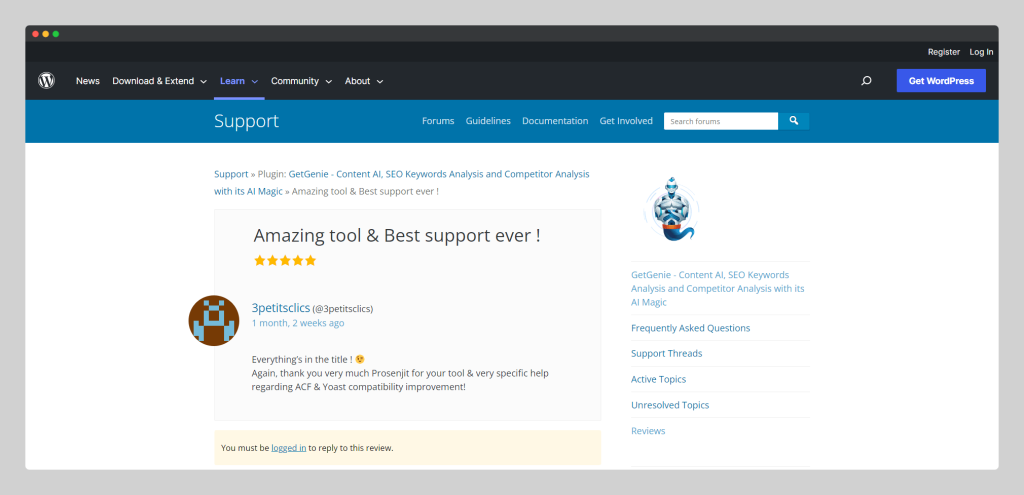Screen dimensions: 1024x495
Task: Open the site search magnifier icon
Action: tap(866, 81)
